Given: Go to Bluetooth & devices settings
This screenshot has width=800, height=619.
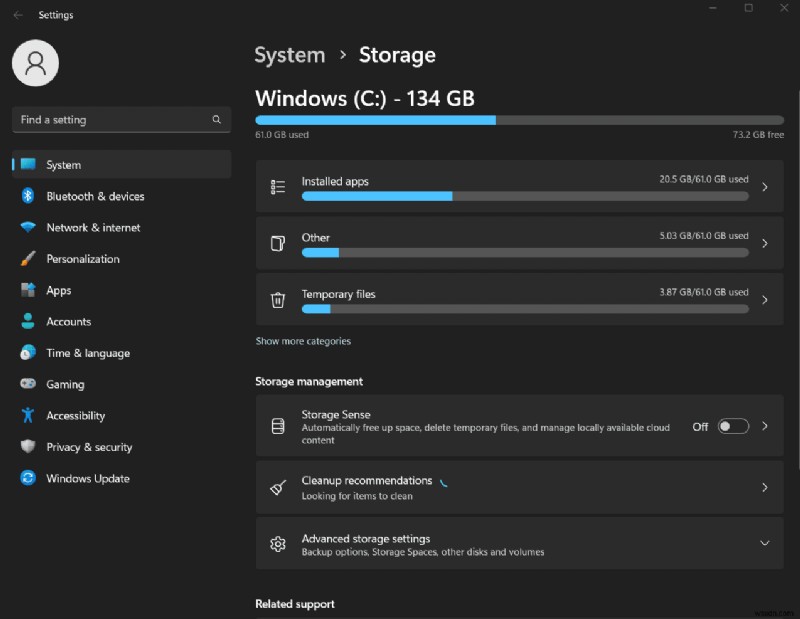Looking at the screenshot, I should click(121, 196).
